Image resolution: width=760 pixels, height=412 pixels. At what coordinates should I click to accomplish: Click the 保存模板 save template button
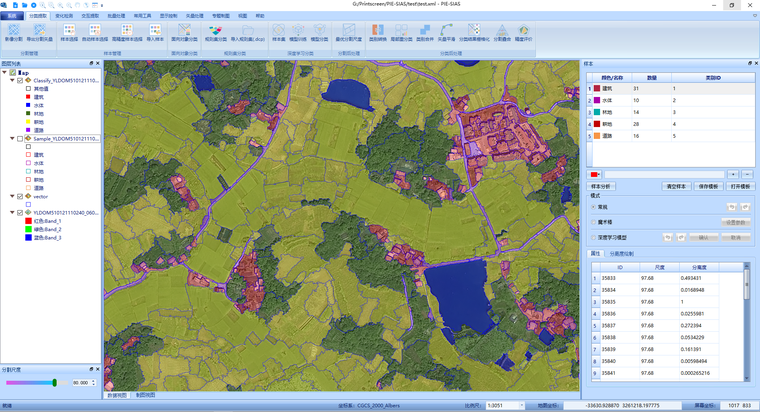(x=708, y=187)
